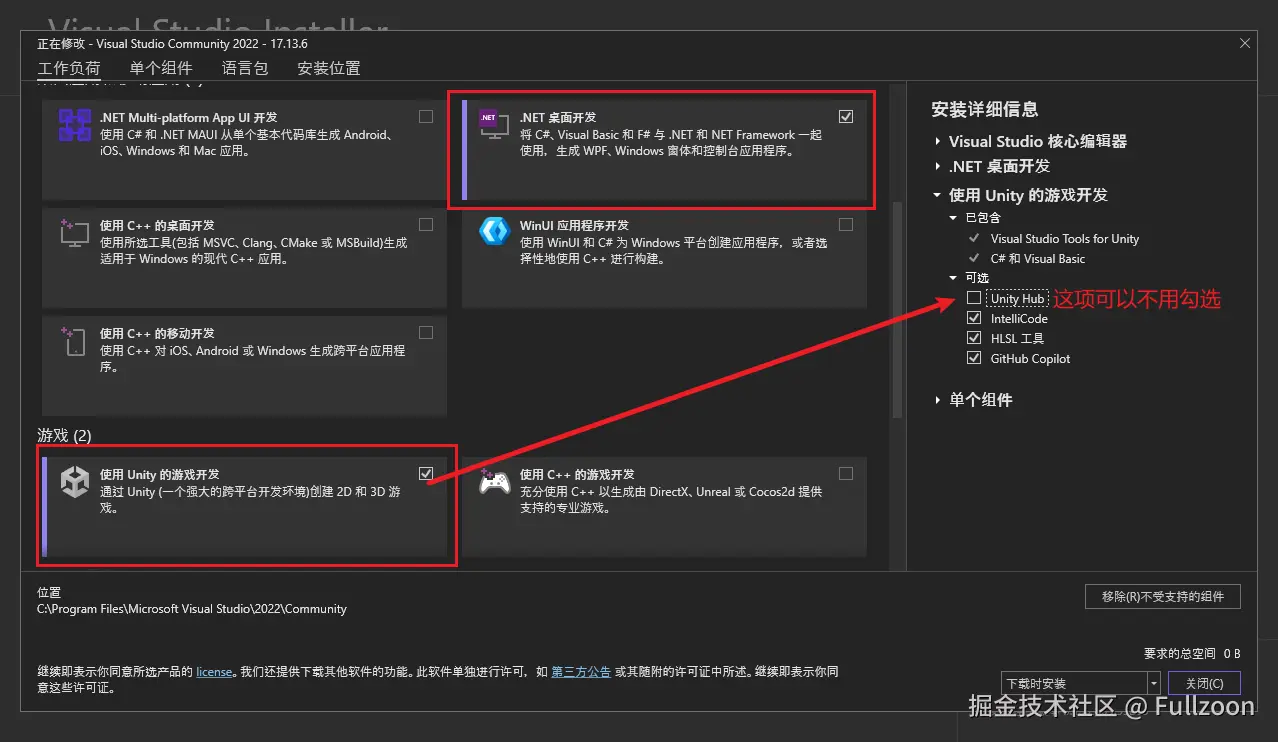Viewport: 1278px width, 742px height.
Task: Switch to the 语言包 tab
Action: pyautogui.click(x=245, y=68)
